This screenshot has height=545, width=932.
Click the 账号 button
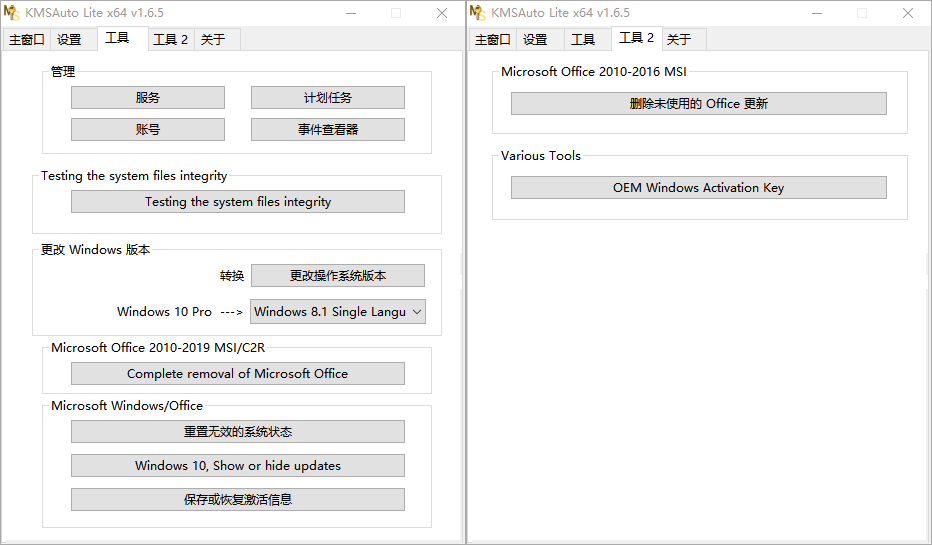[148, 130]
